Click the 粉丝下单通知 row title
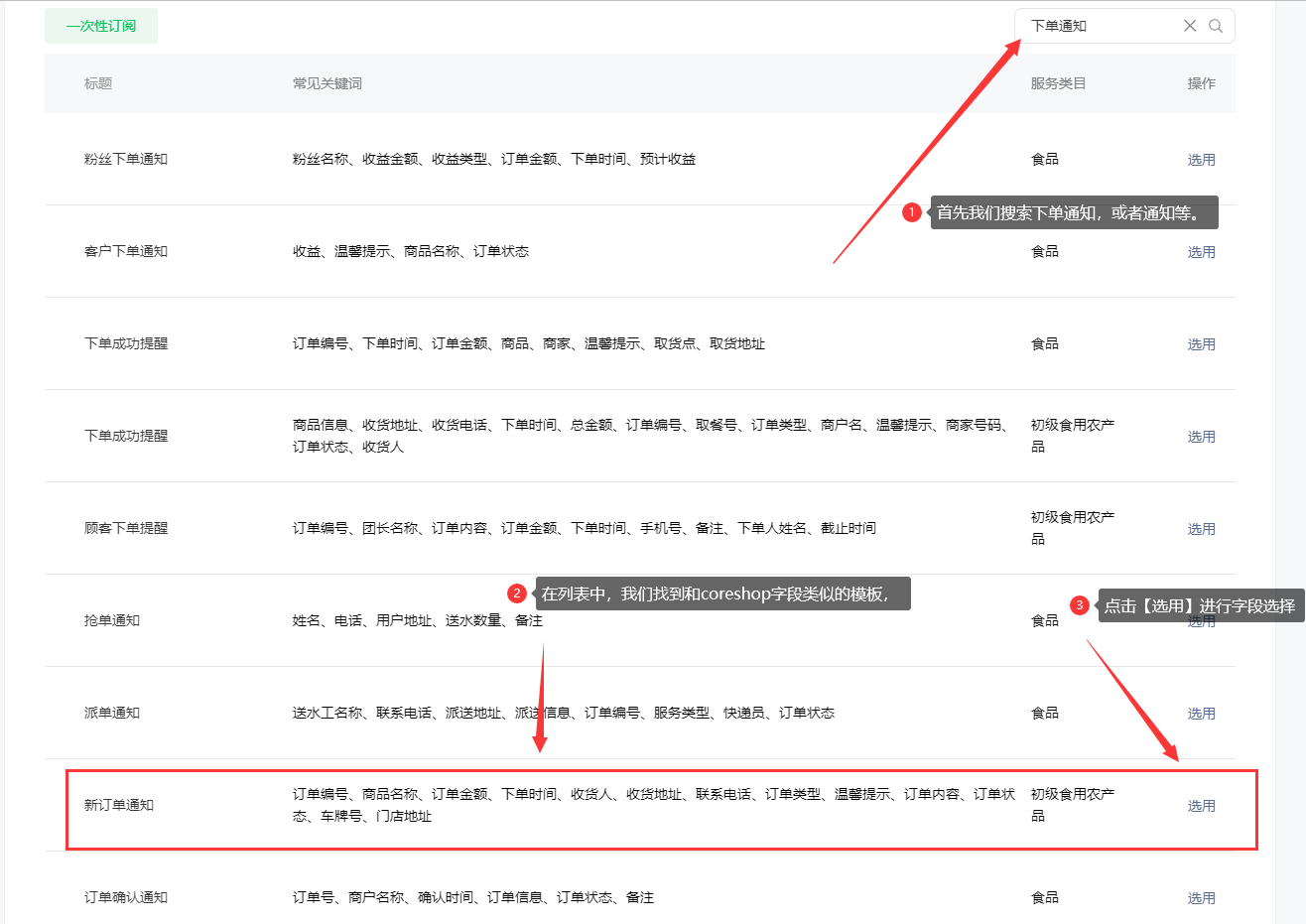This screenshot has width=1306, height=924. point(126,159)
